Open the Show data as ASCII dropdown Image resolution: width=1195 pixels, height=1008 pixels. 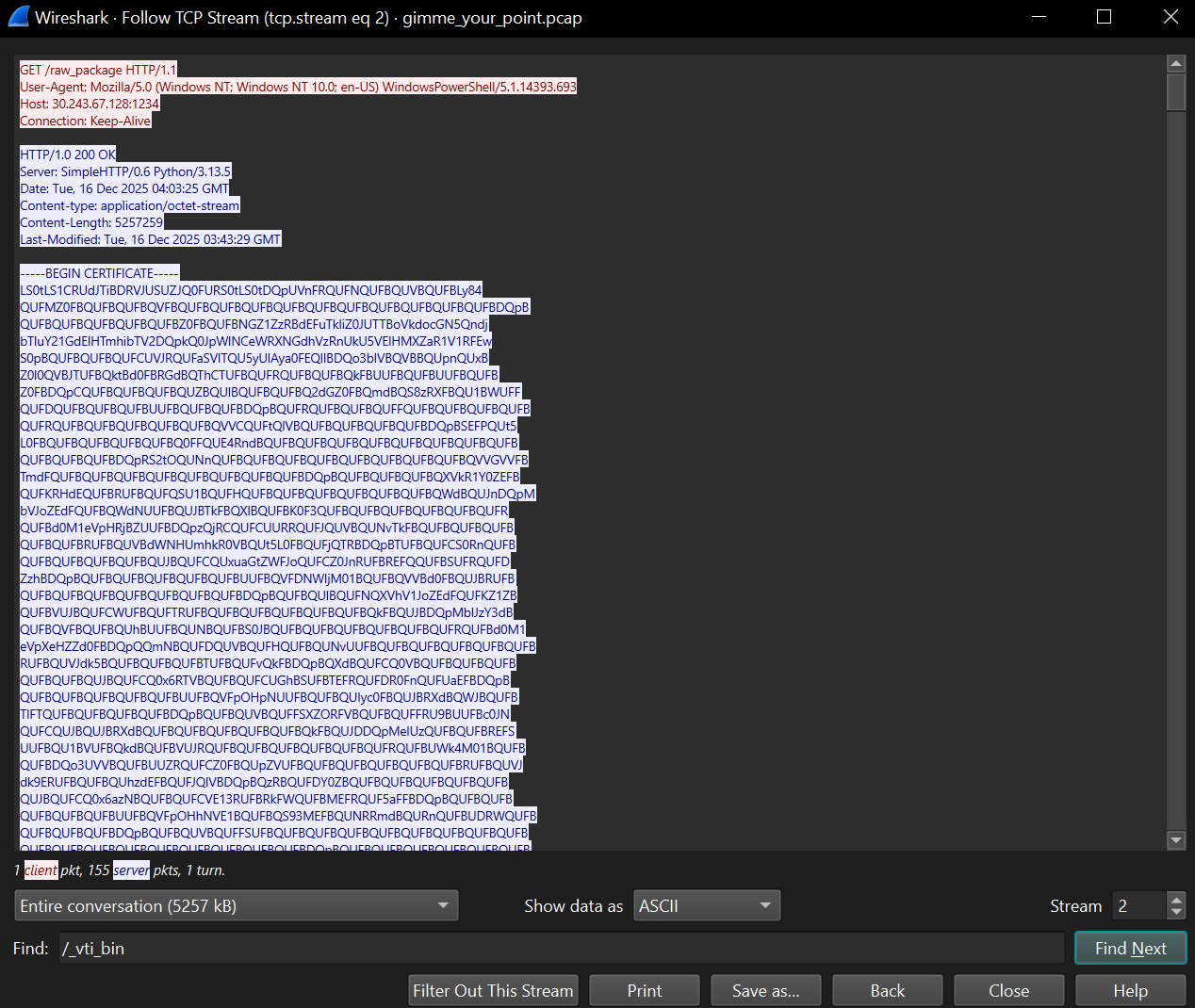pyautogui.click(x=707, y=905)
